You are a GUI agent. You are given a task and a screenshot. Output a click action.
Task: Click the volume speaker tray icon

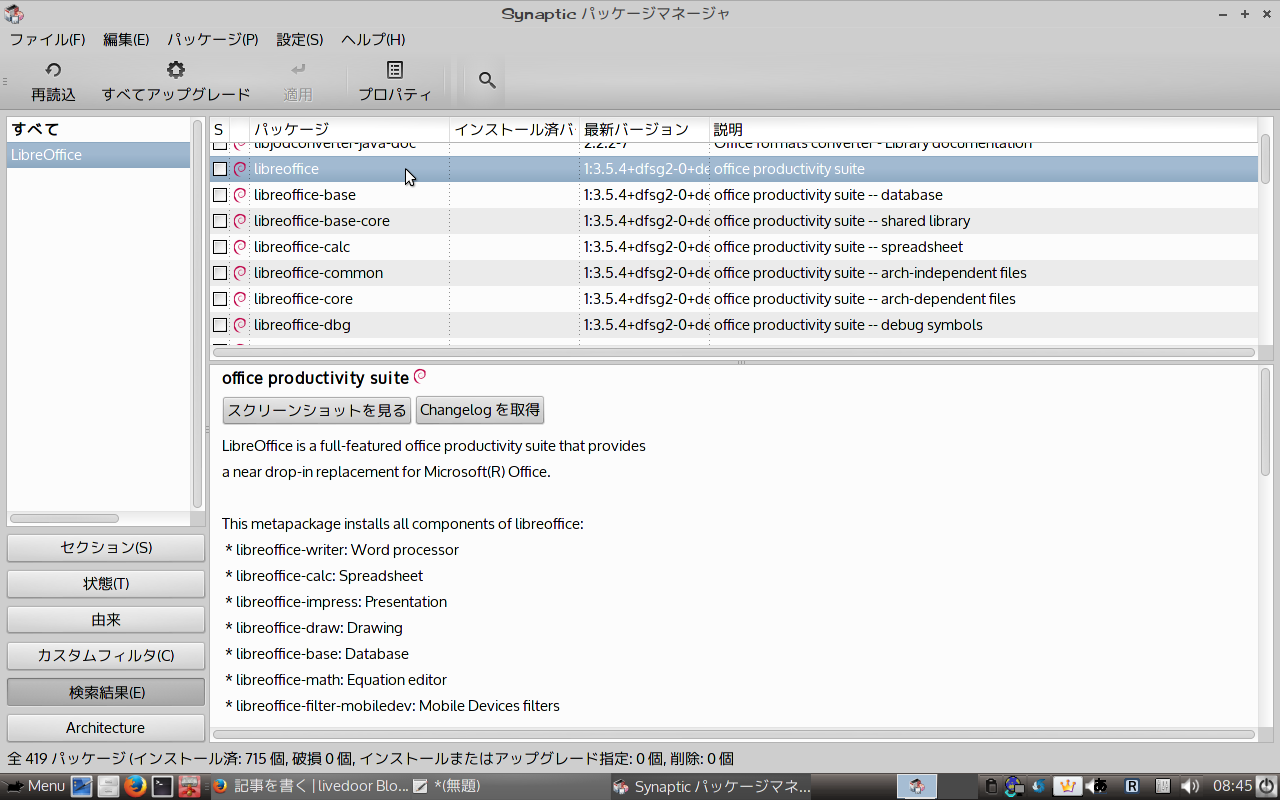click(1190, 786)
